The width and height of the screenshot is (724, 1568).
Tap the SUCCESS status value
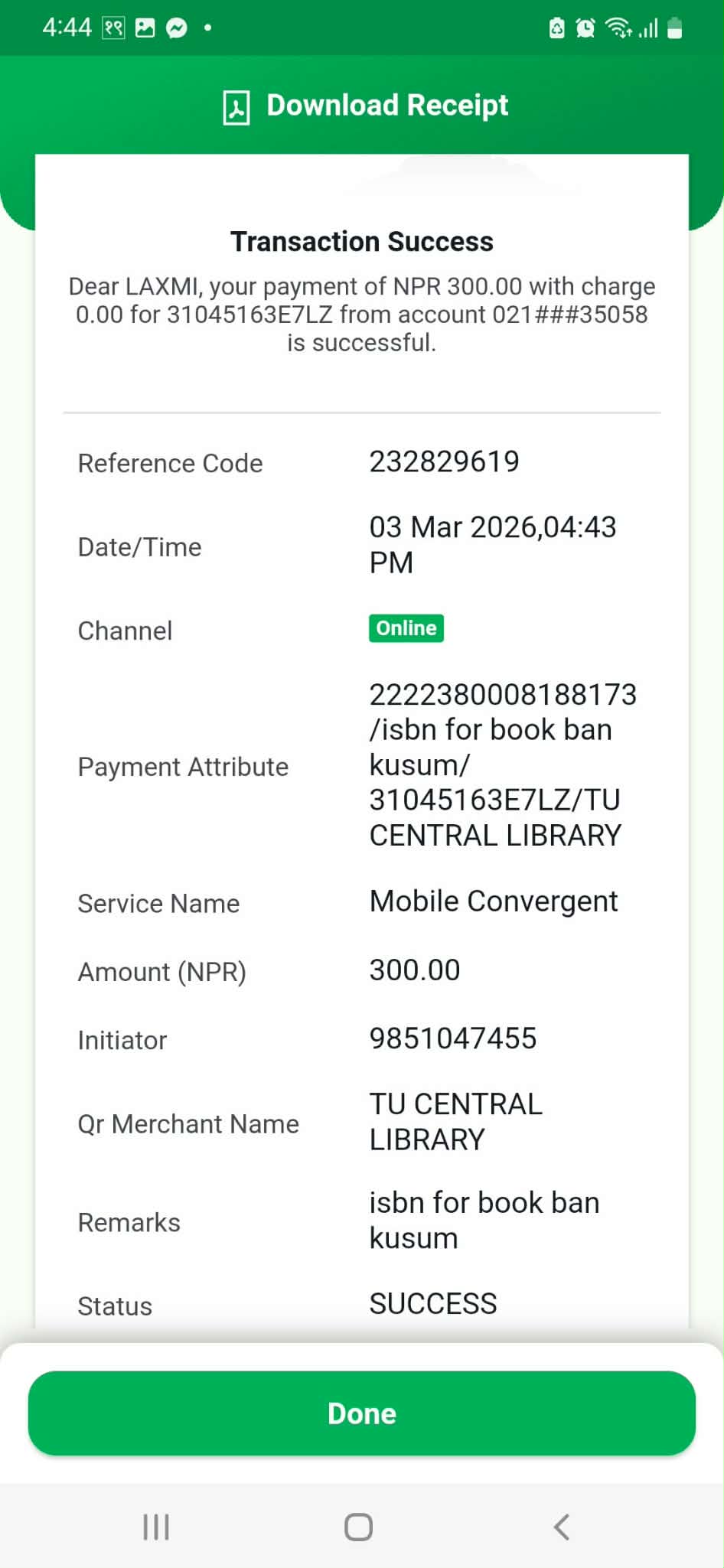tap(433, 1303)
